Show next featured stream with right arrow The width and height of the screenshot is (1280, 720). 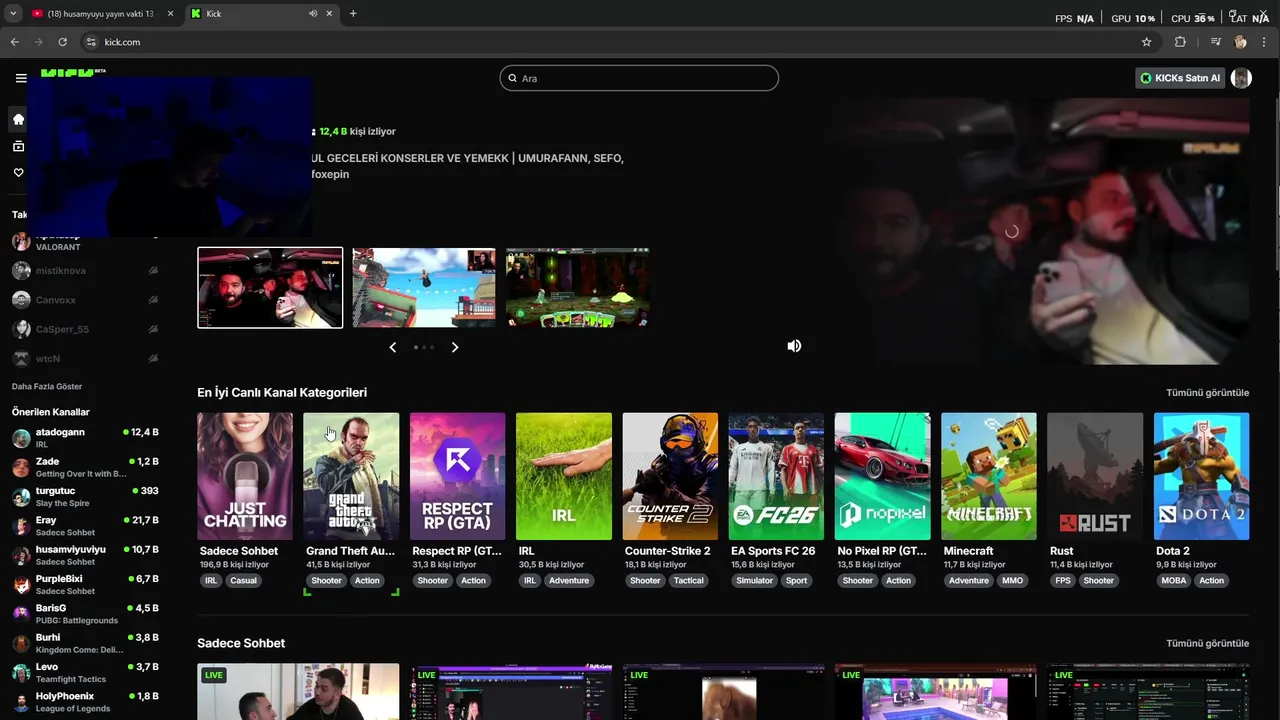455,347
